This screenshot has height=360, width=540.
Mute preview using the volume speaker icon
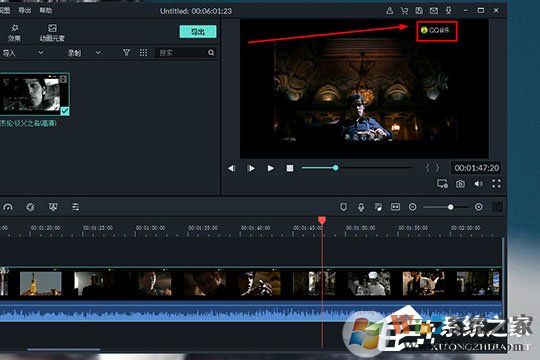click(x=478, y=184)
